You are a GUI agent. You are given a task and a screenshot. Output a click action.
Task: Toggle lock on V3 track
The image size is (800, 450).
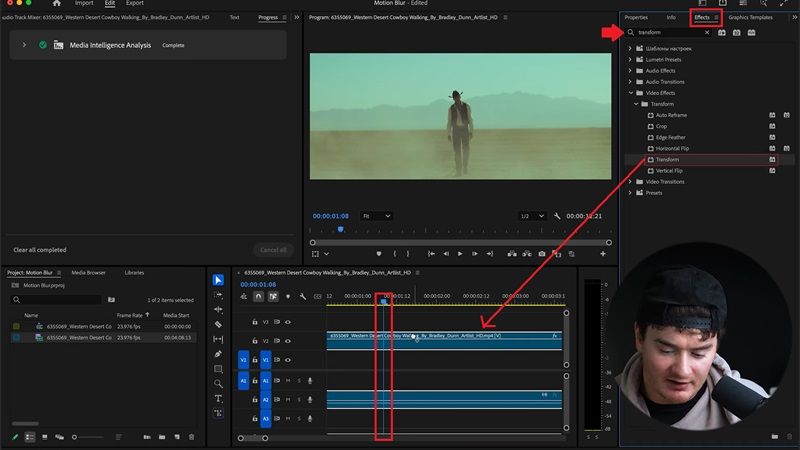point(255,322)
